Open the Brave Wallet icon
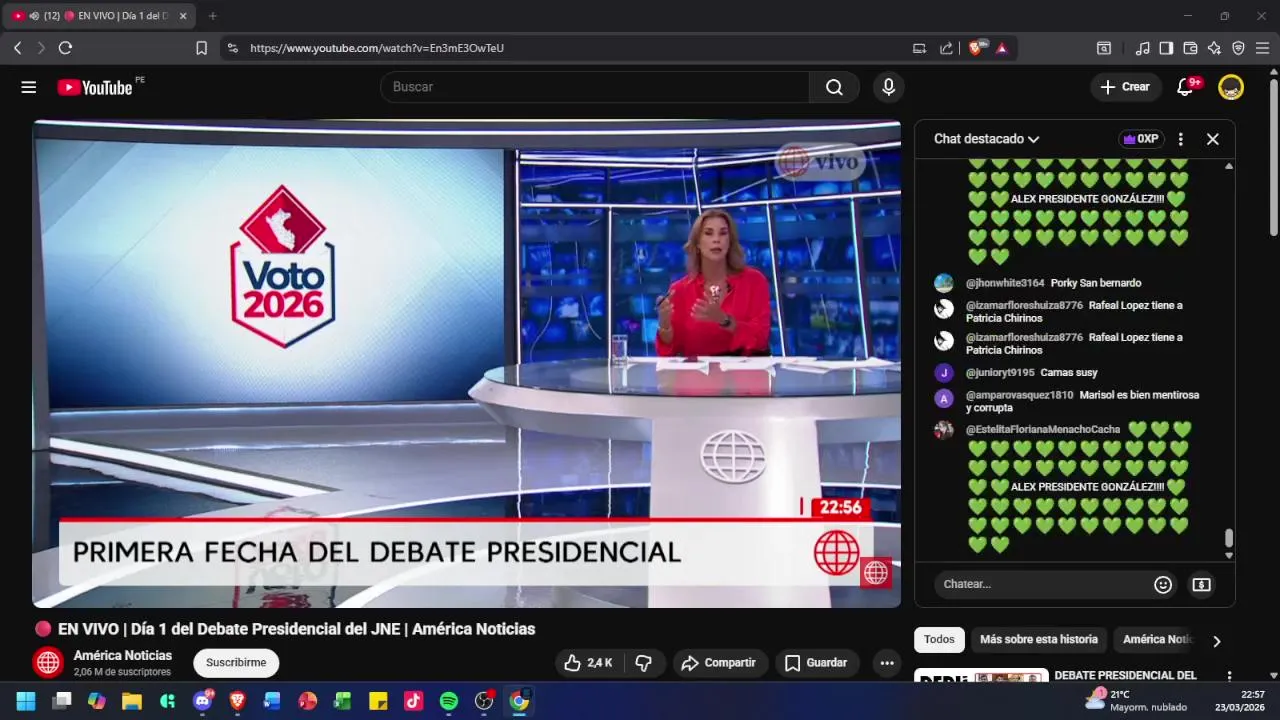The width and height of the screenshot is (1280, 720). pyautogui.click(x=1190, y=48)
